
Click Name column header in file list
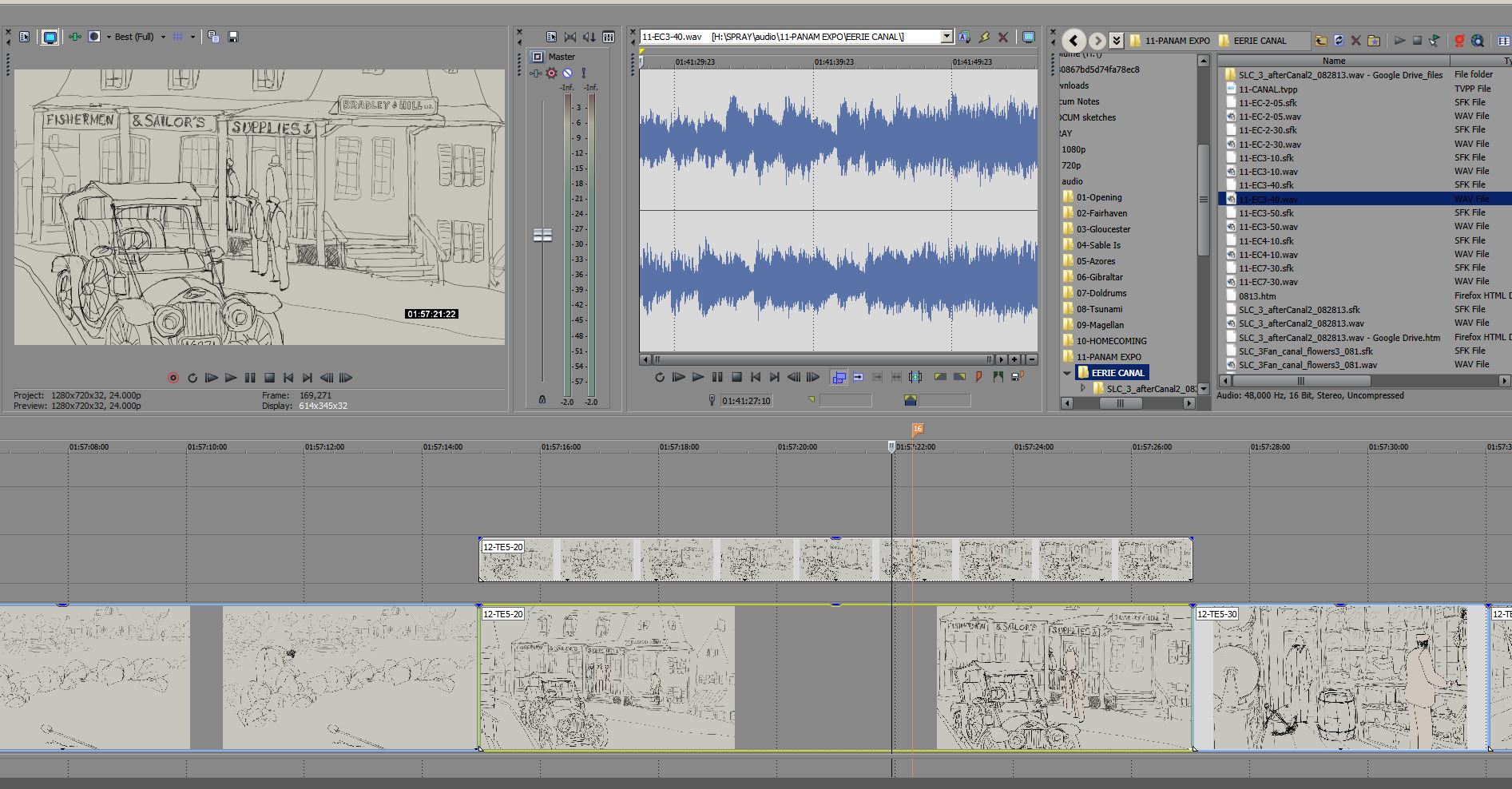coord(1334,61)
